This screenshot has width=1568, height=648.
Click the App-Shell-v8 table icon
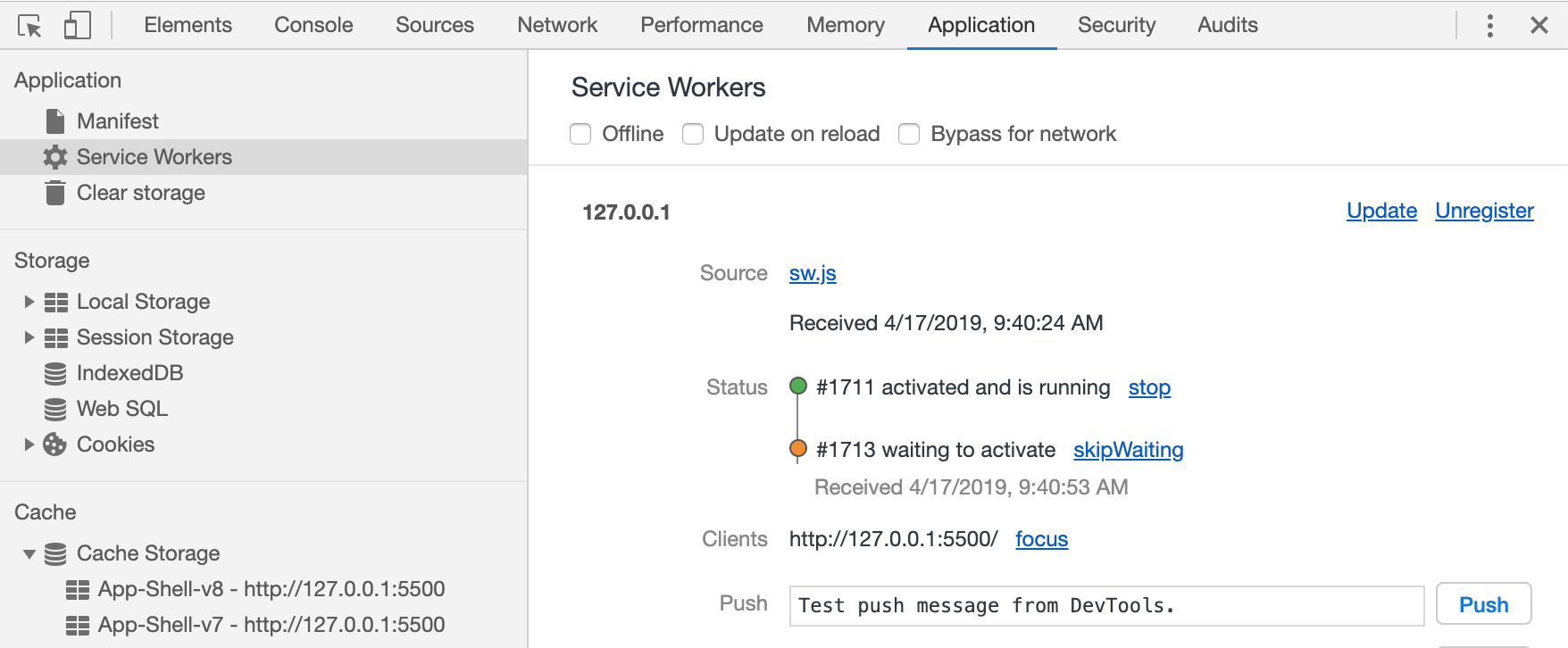click(78, 590)
